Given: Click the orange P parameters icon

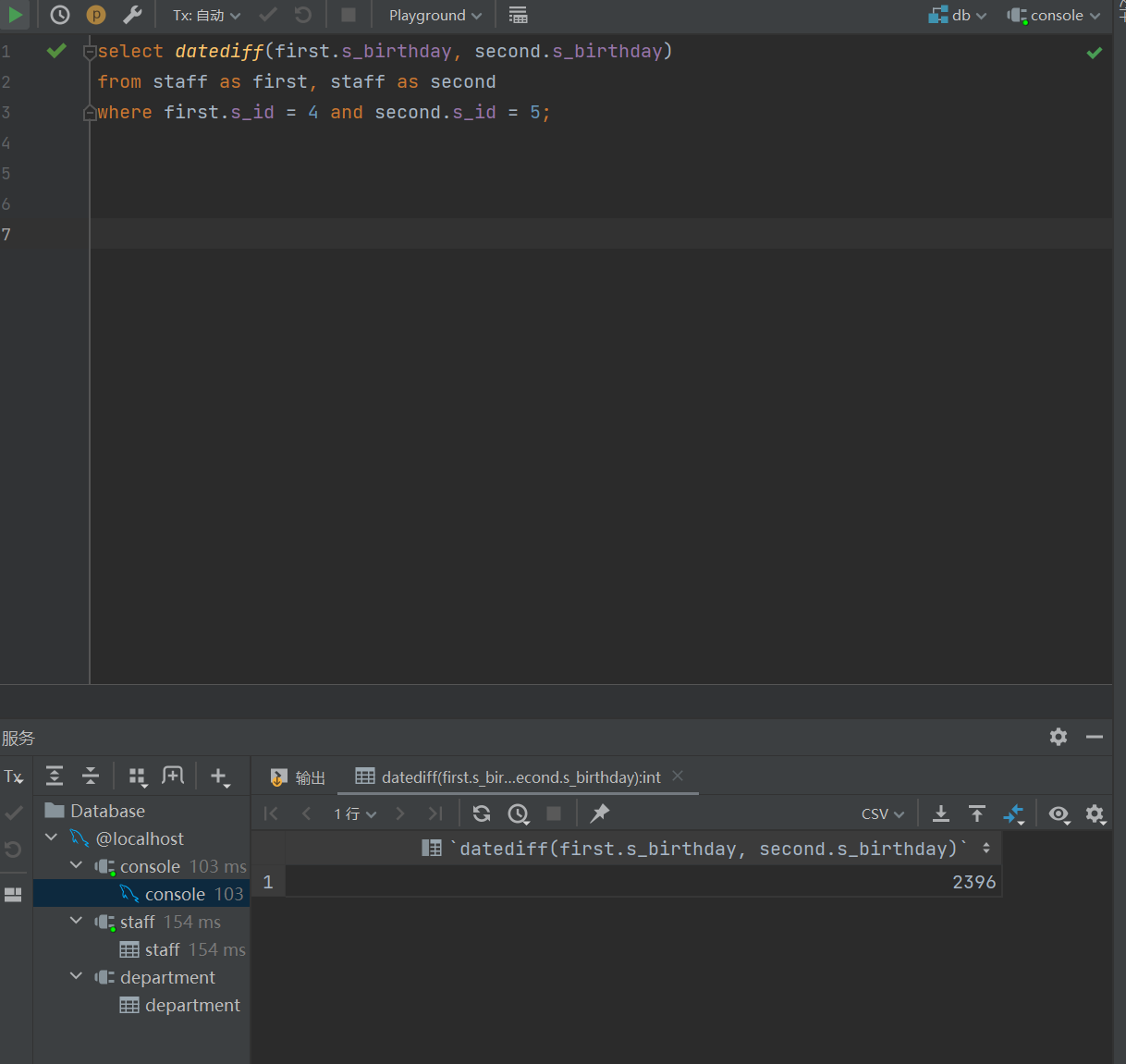Looking at the screenshot, I should pos(96,15).
